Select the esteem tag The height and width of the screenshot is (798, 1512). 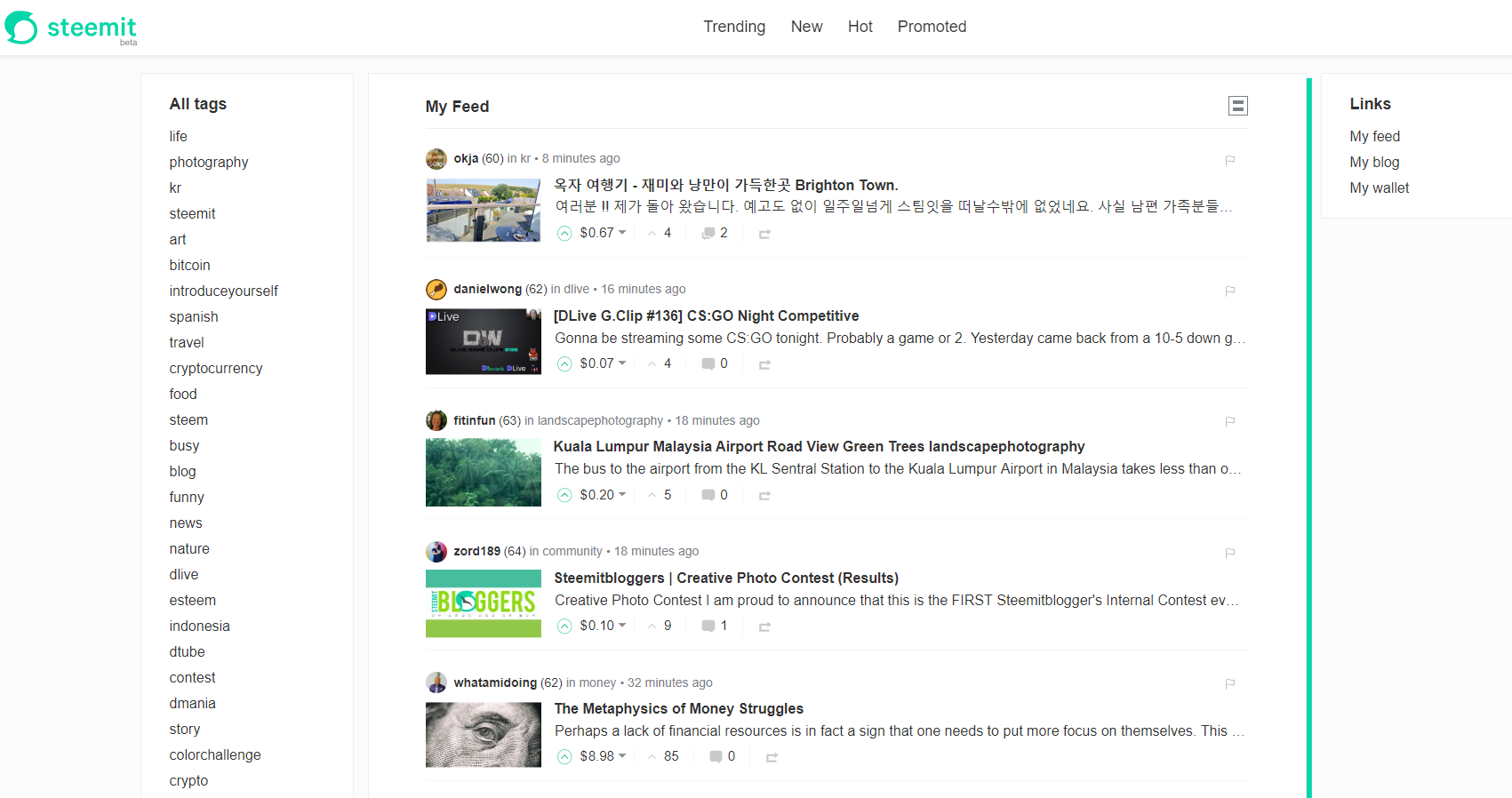click(x=192, y=600)
